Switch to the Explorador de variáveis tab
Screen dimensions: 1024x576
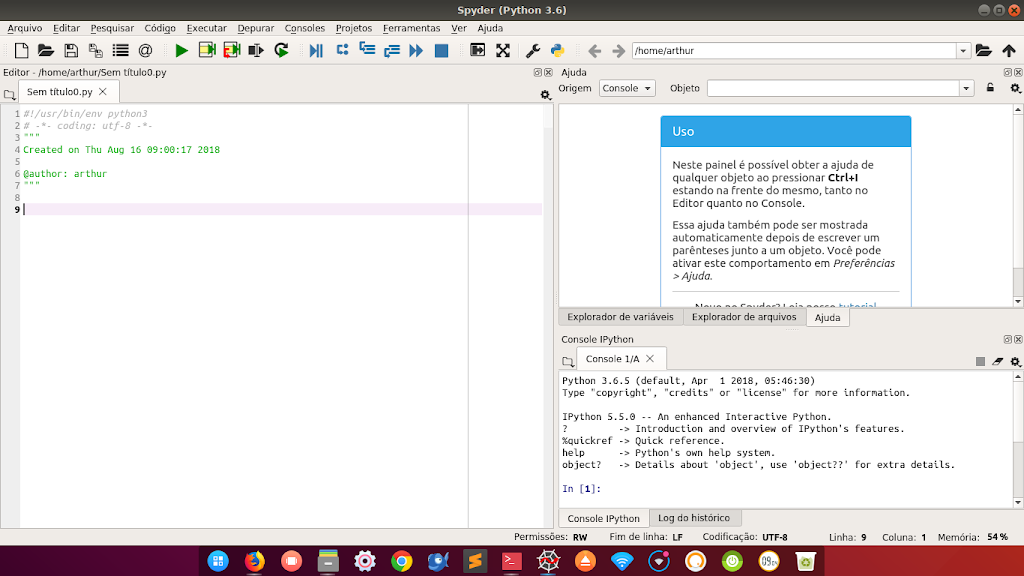620,317
